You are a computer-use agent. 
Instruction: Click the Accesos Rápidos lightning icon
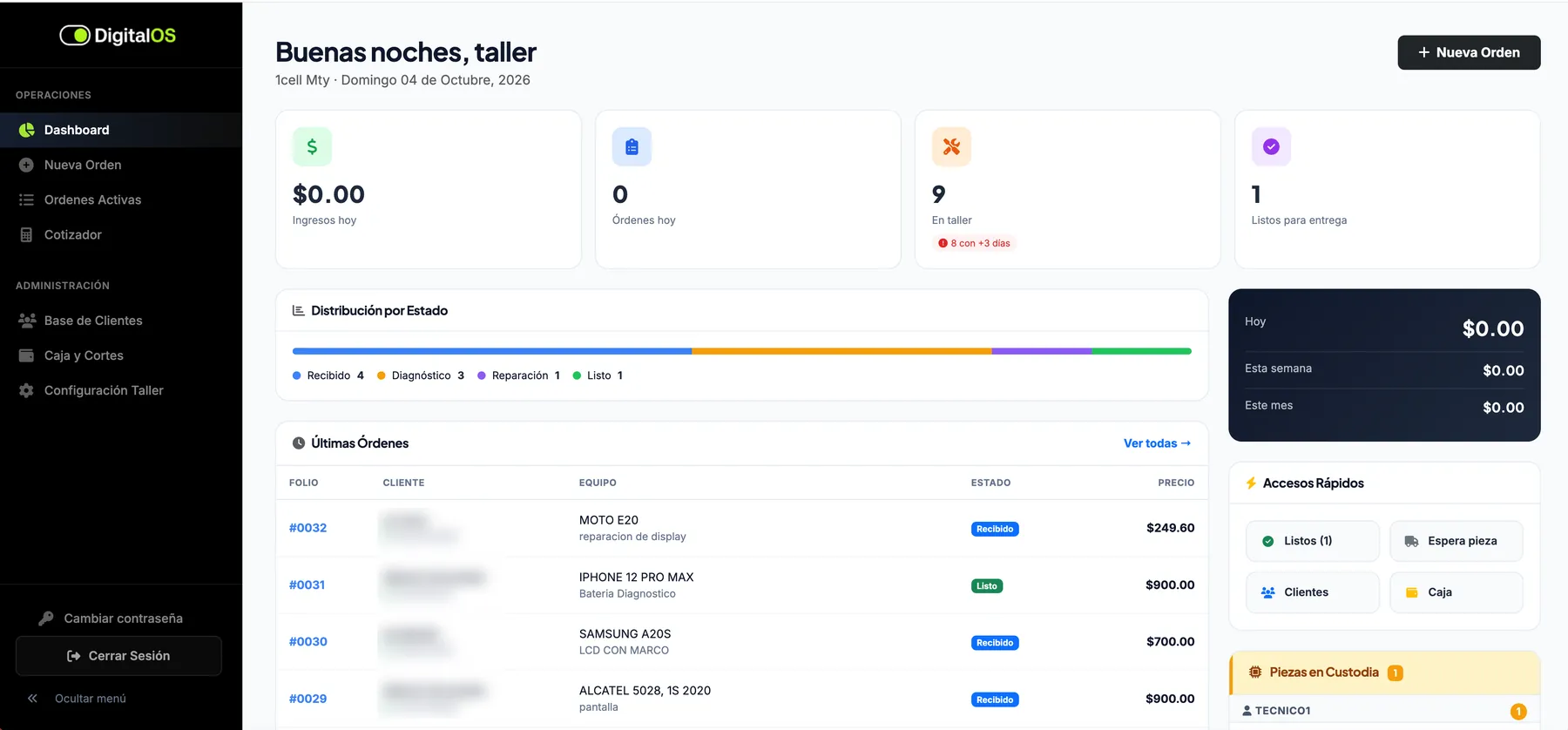(1251, 483)
